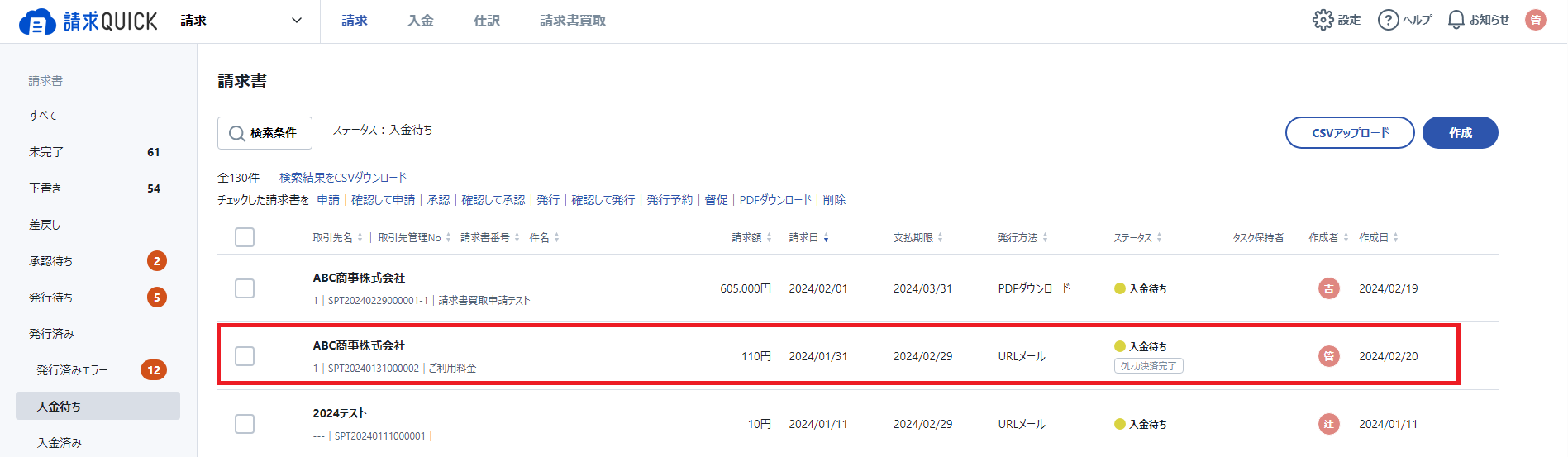Switch to the 入金 top tab
Viewport: 1568px width, 457px height.
[421, 21]
